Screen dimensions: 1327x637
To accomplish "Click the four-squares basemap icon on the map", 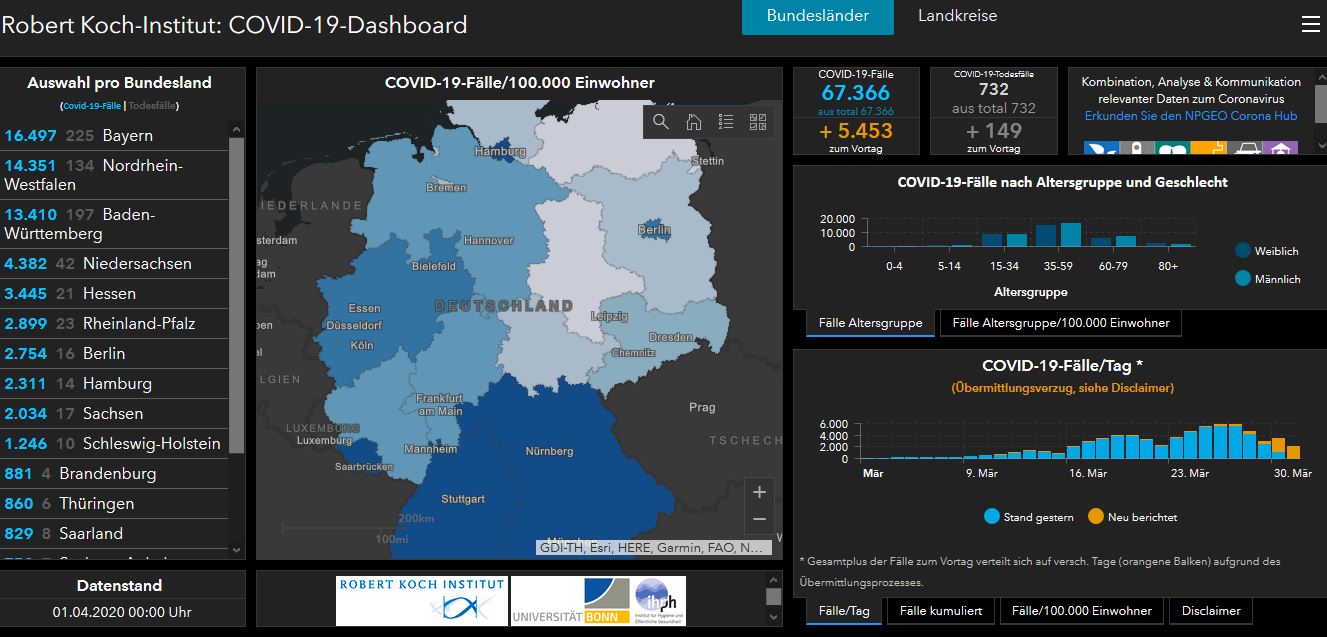I will [758, 122].
